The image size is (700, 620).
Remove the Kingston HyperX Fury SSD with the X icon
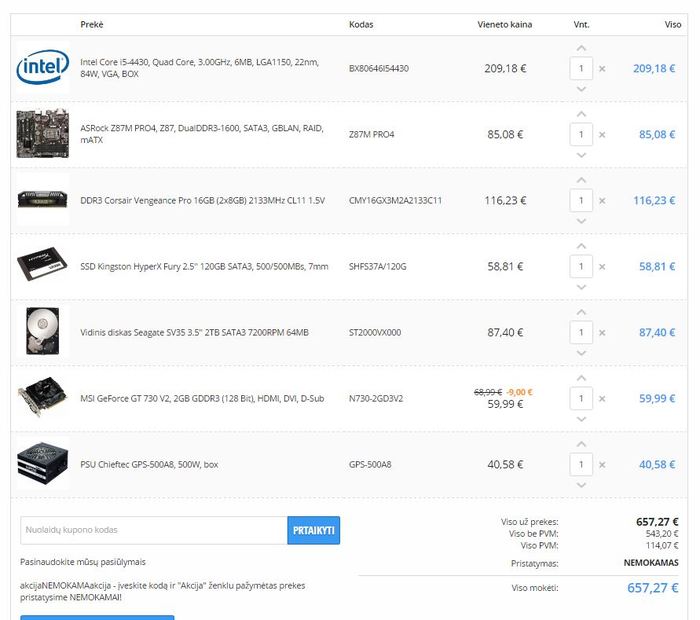(x=602, y=267)
